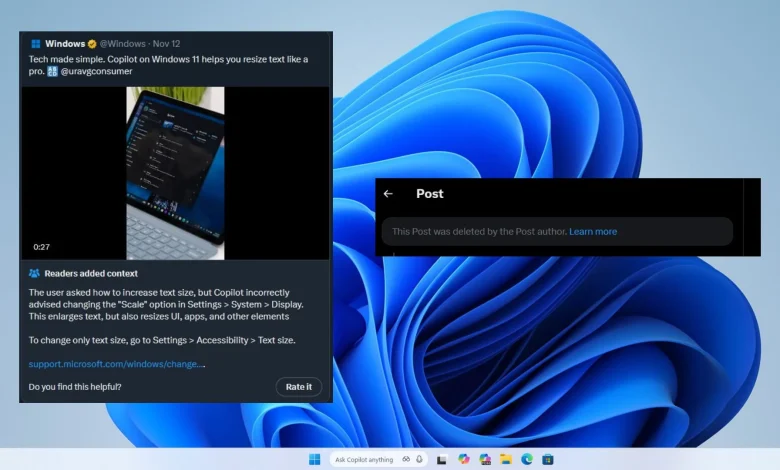The height and width of the screenshot is (470, 780).
Task: Click the Post heading text
Action: [x=430, y=194]
